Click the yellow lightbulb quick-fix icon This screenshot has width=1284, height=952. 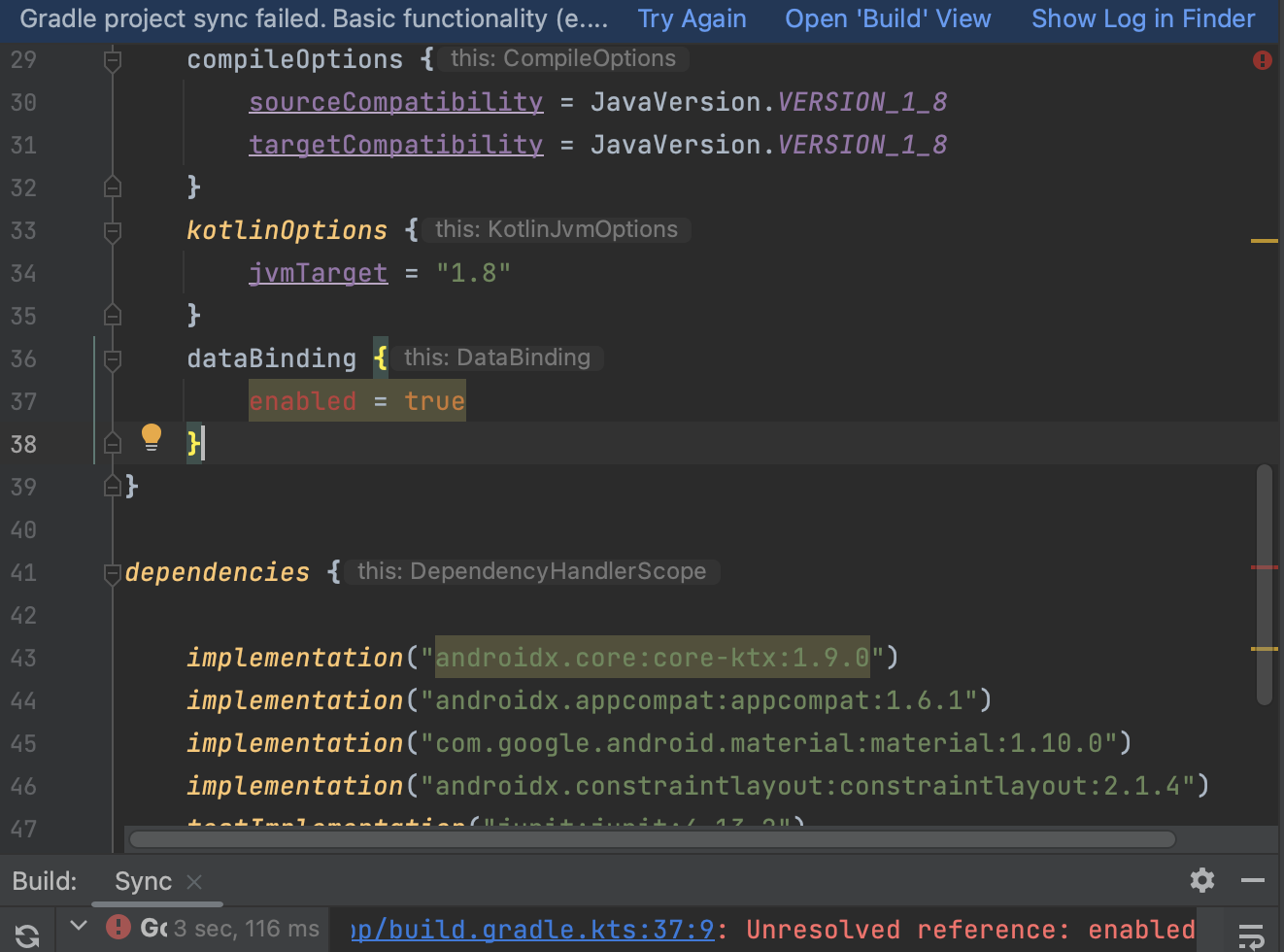[152, 437]
